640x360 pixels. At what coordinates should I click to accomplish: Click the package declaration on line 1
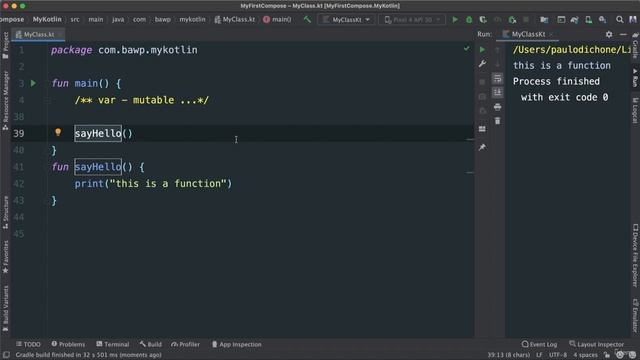[124, 50]
